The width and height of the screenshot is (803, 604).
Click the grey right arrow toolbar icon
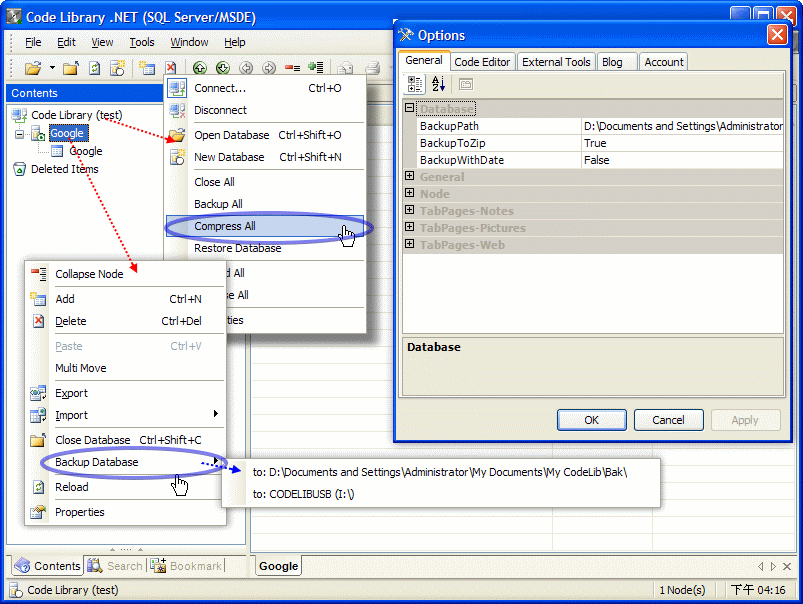pos(269,68)
